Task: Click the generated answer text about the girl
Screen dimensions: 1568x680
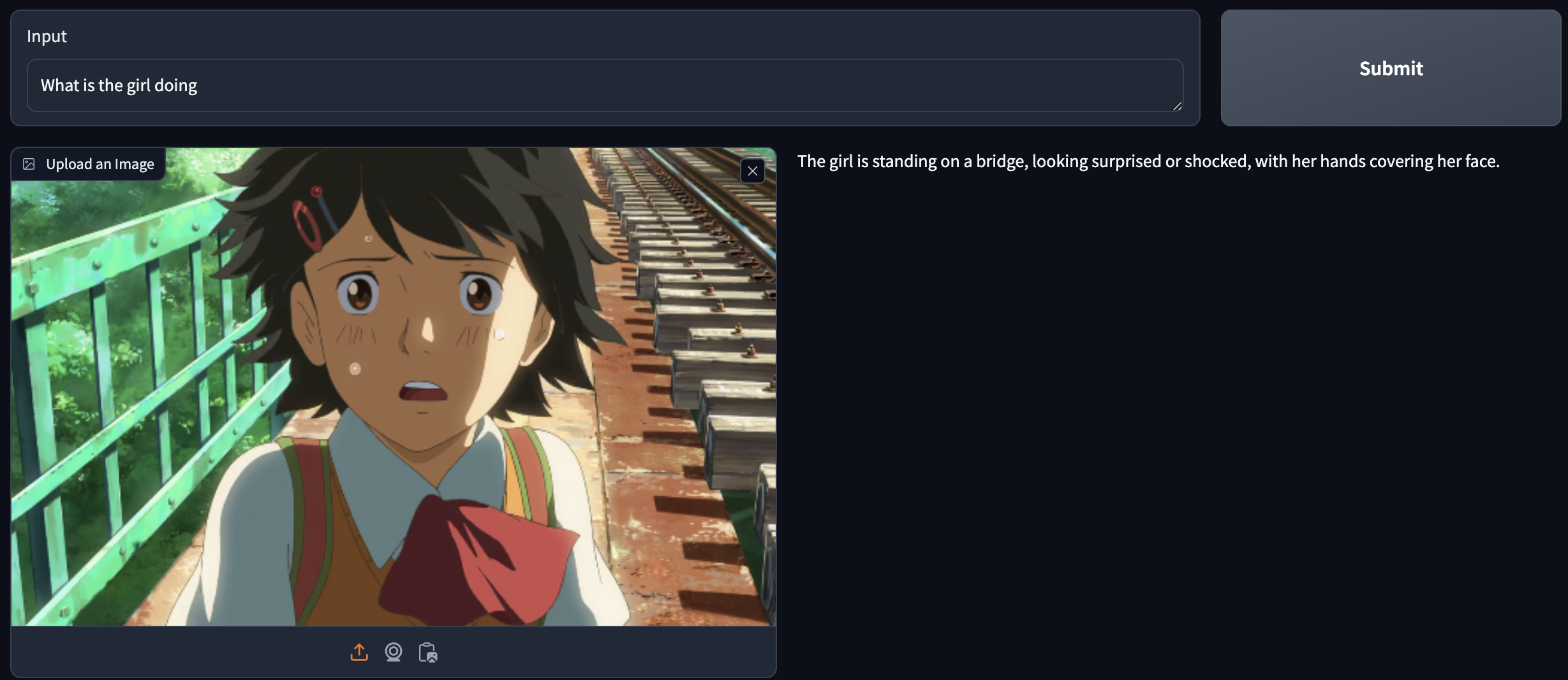Action: tap(1148, 161)
